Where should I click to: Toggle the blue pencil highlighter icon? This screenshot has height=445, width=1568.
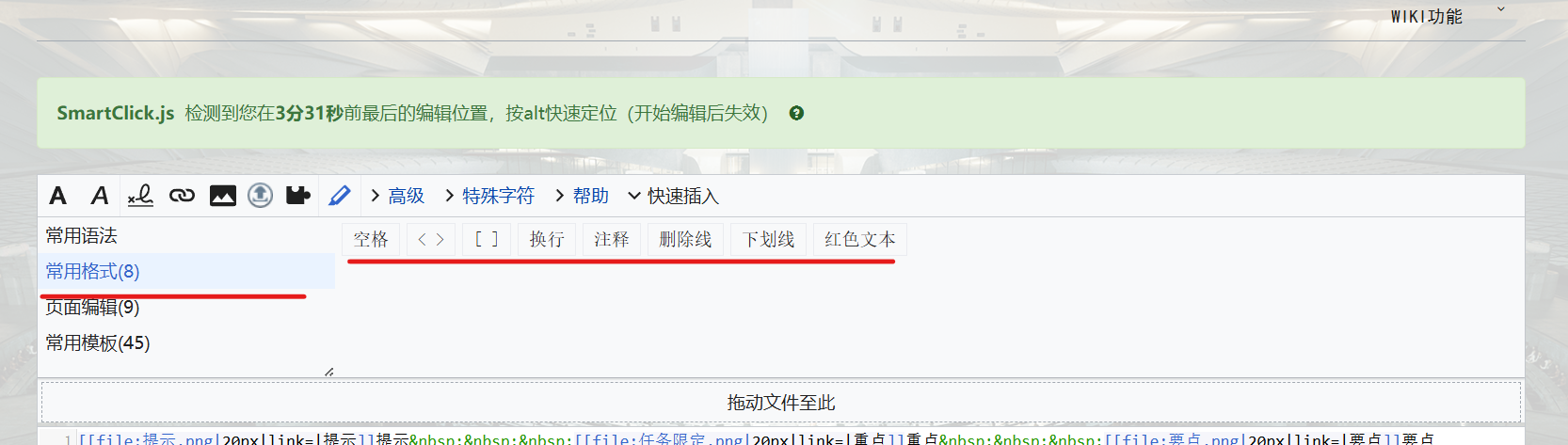coord(339,196)
